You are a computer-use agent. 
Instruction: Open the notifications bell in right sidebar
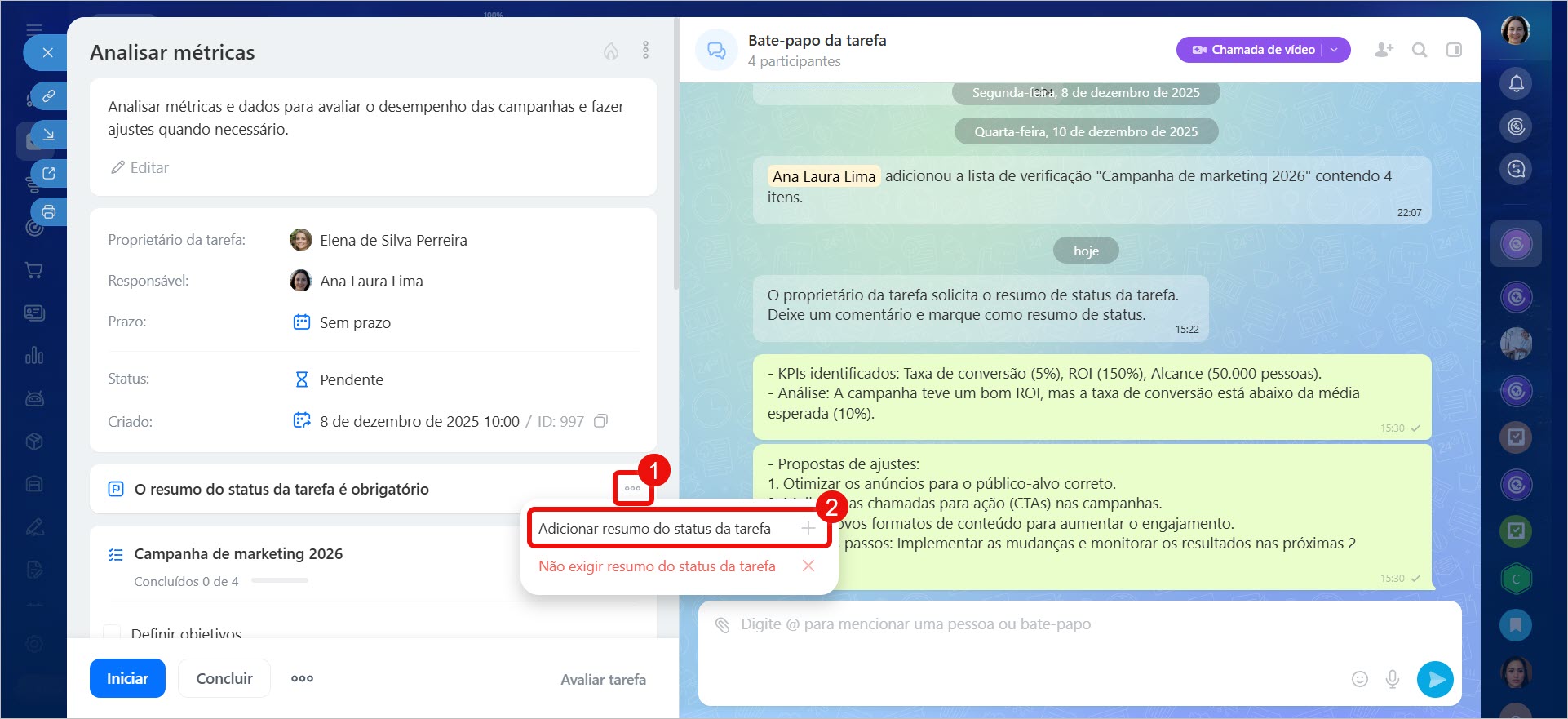point(1516,83)
